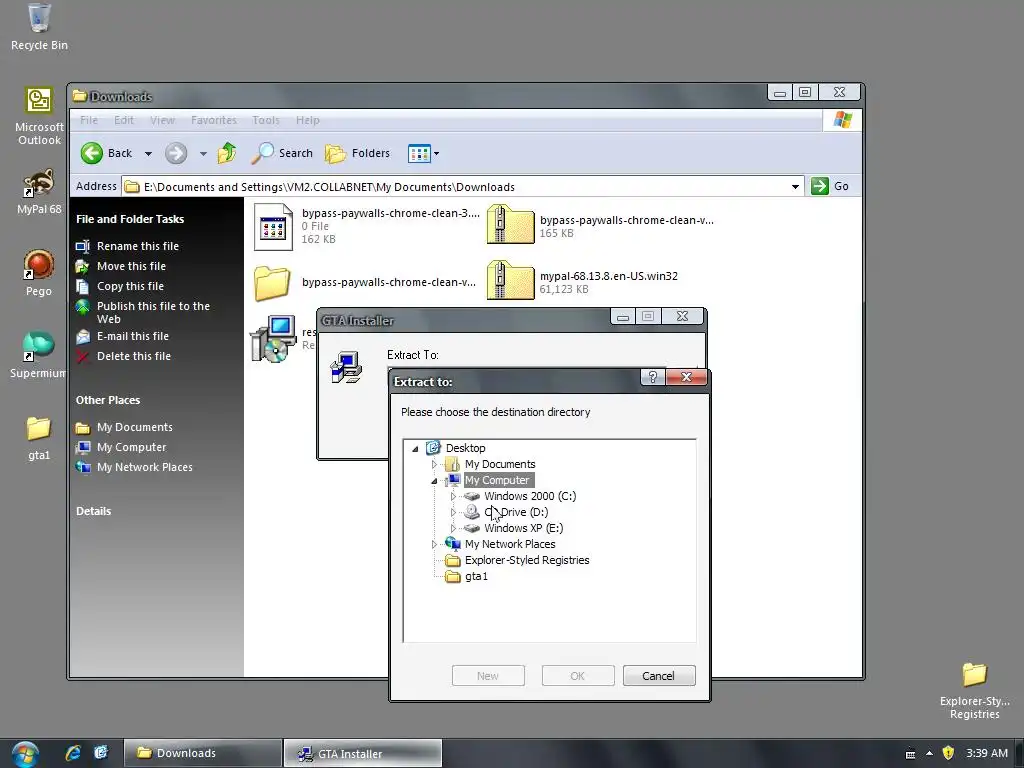Image resolution: width=1024 pixels, height=768 pixels.
Task: Open the File menu
Action: click(x=89, y=120)
